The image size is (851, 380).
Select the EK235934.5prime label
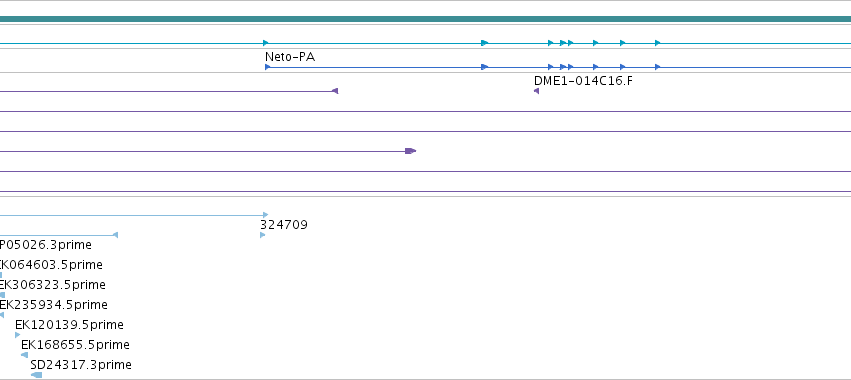pyautogui.click(x=53, y=305)
